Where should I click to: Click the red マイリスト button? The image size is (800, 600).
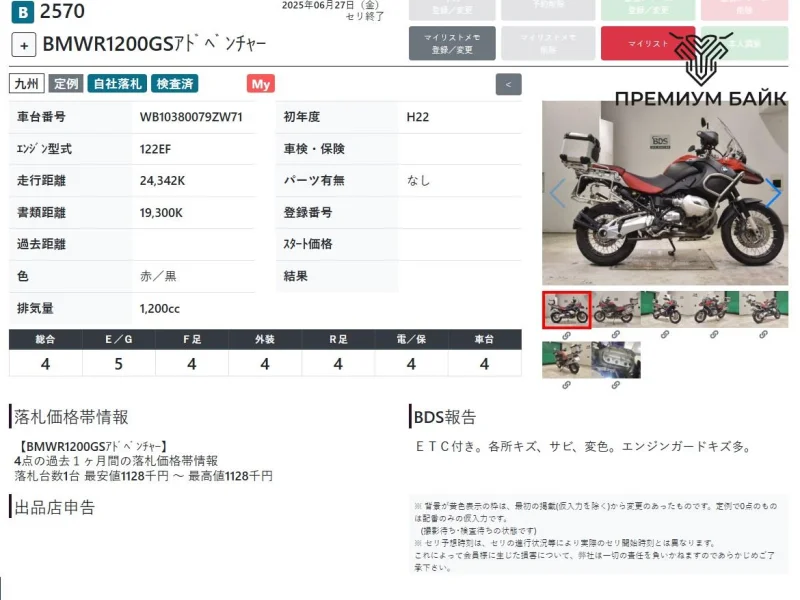click(x=648, y=43)
